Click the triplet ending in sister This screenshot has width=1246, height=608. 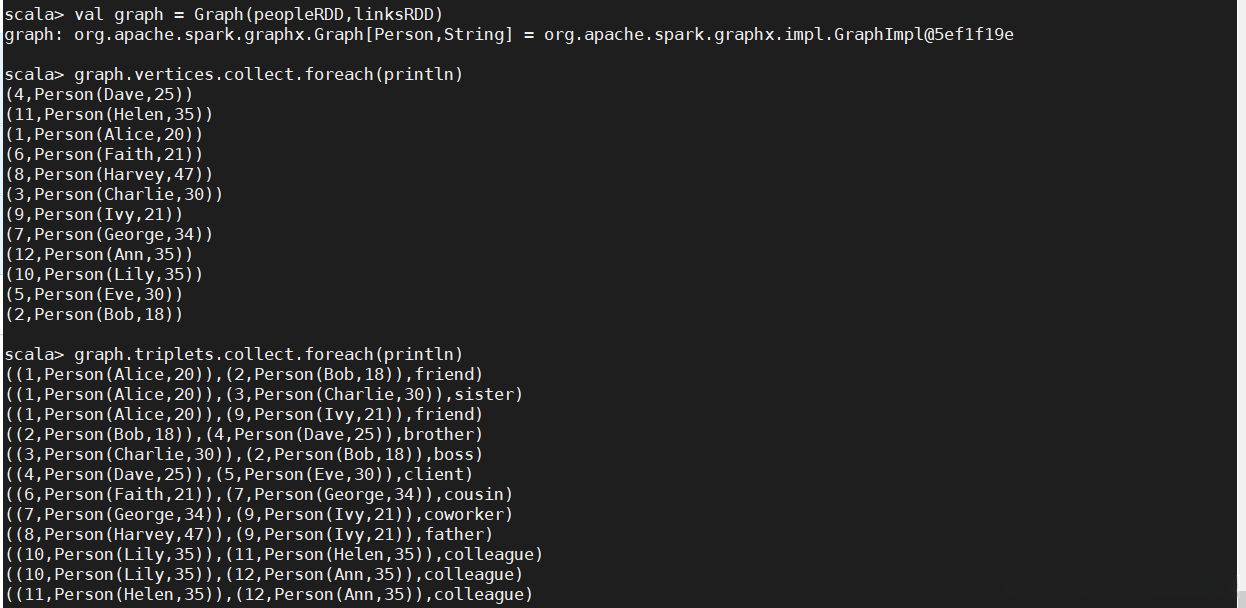264,394
